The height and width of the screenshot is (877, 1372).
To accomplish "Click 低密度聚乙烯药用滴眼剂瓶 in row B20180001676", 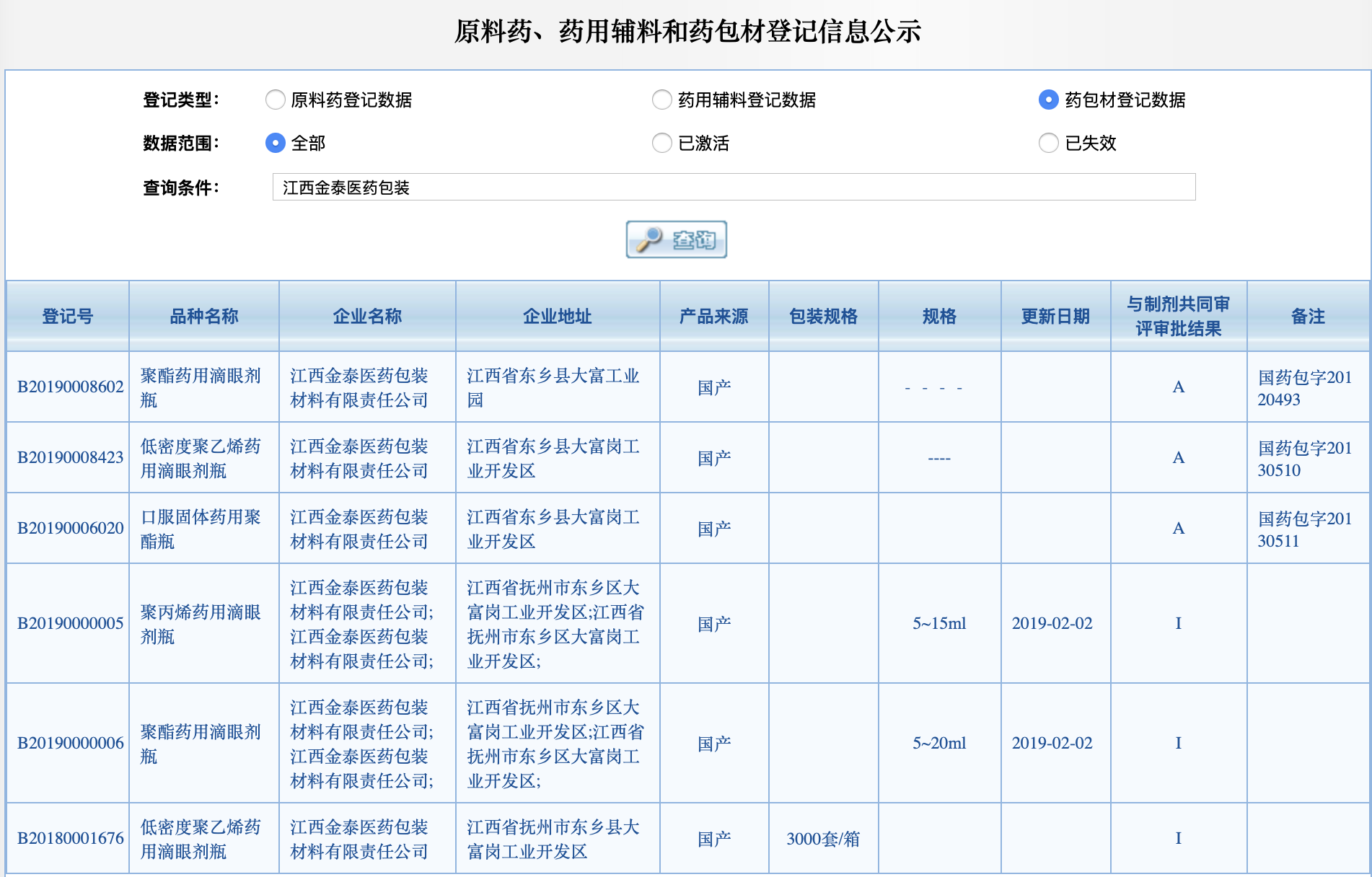I will click(201, 839).
